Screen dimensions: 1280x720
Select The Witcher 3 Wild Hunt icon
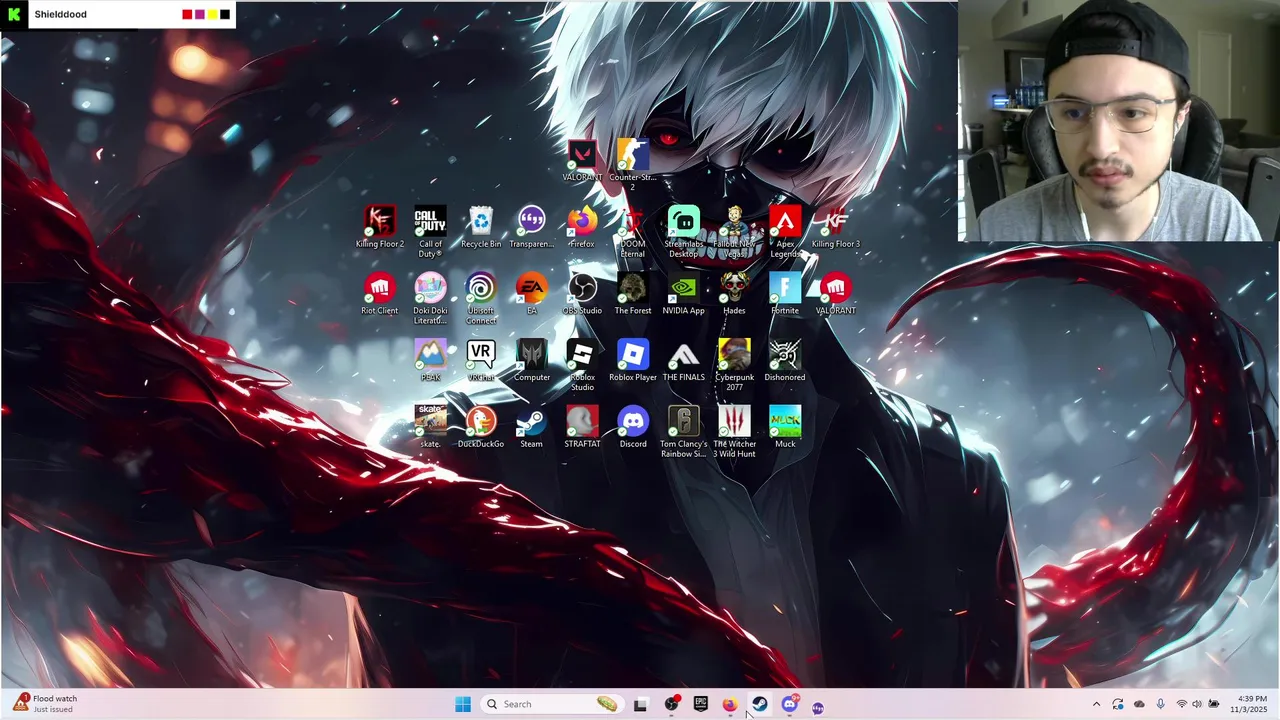pos(734,432)
